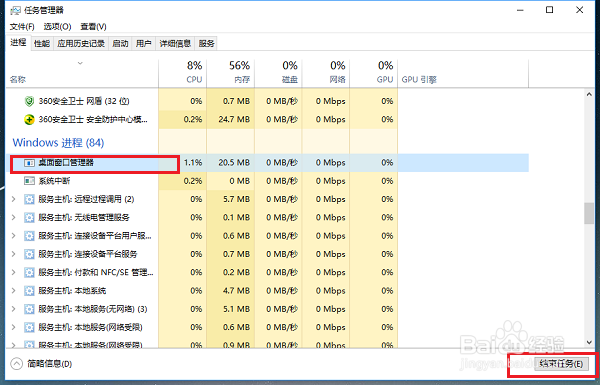Sort by the 磁盘 column header
This screenshot has height=385, width=600.
[x=279, y=73]
